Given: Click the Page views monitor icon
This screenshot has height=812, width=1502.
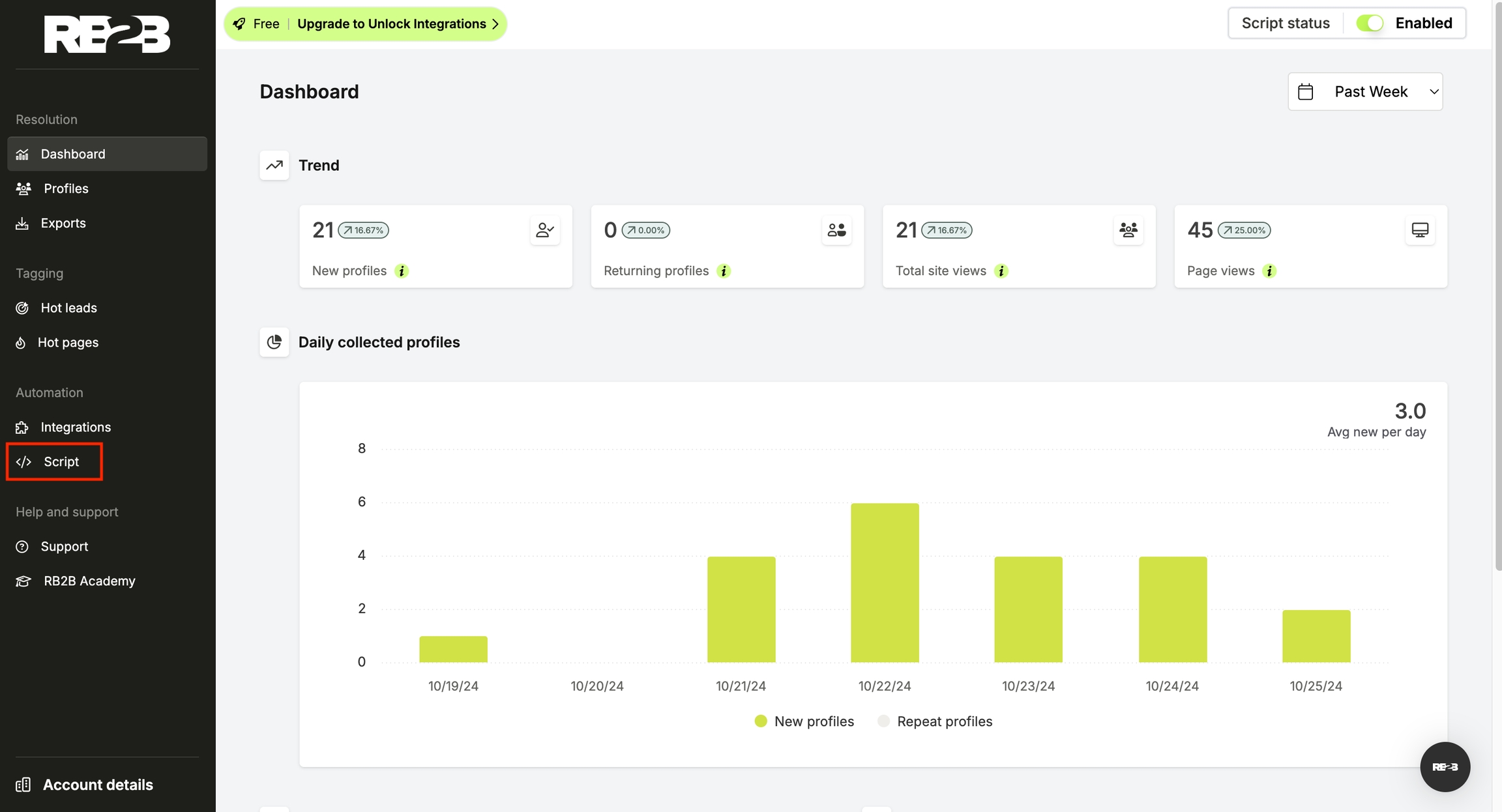Looking at the screenshot, I should (x=1420, y=230).
